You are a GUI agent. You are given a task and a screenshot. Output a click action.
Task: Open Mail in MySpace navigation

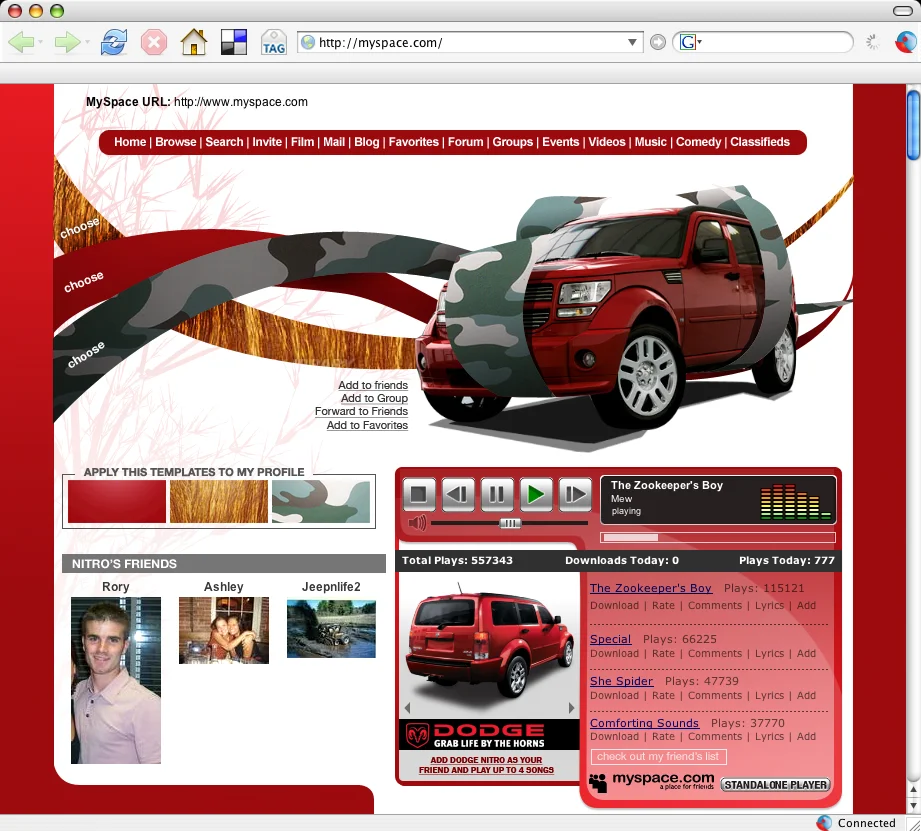tap(334, 142)
